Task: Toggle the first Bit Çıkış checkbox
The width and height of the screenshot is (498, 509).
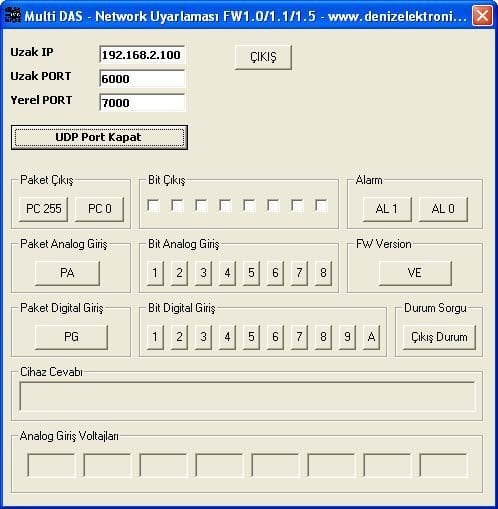Action: (x=153, y=206)
